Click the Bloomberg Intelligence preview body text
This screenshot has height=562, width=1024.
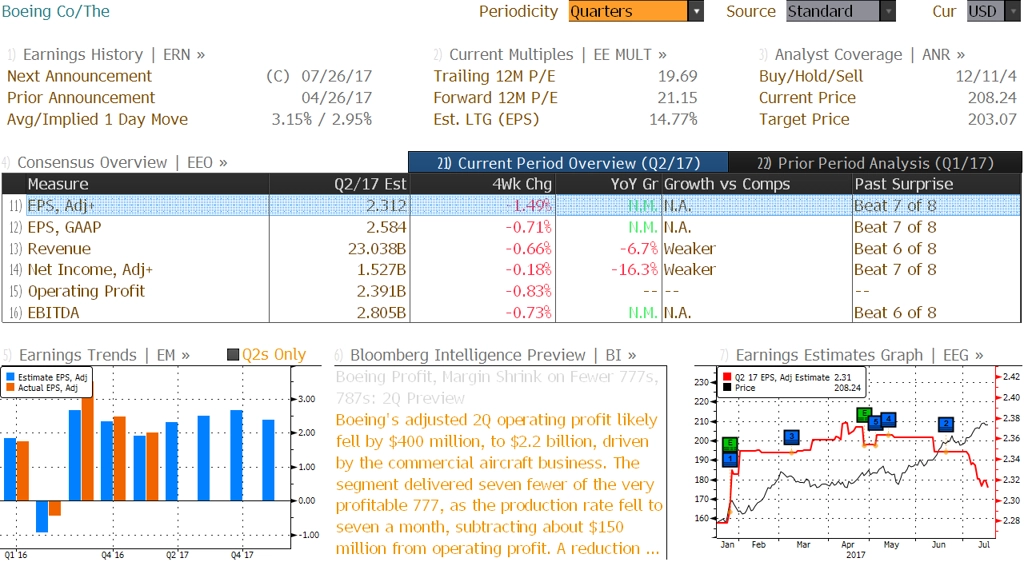499,484
